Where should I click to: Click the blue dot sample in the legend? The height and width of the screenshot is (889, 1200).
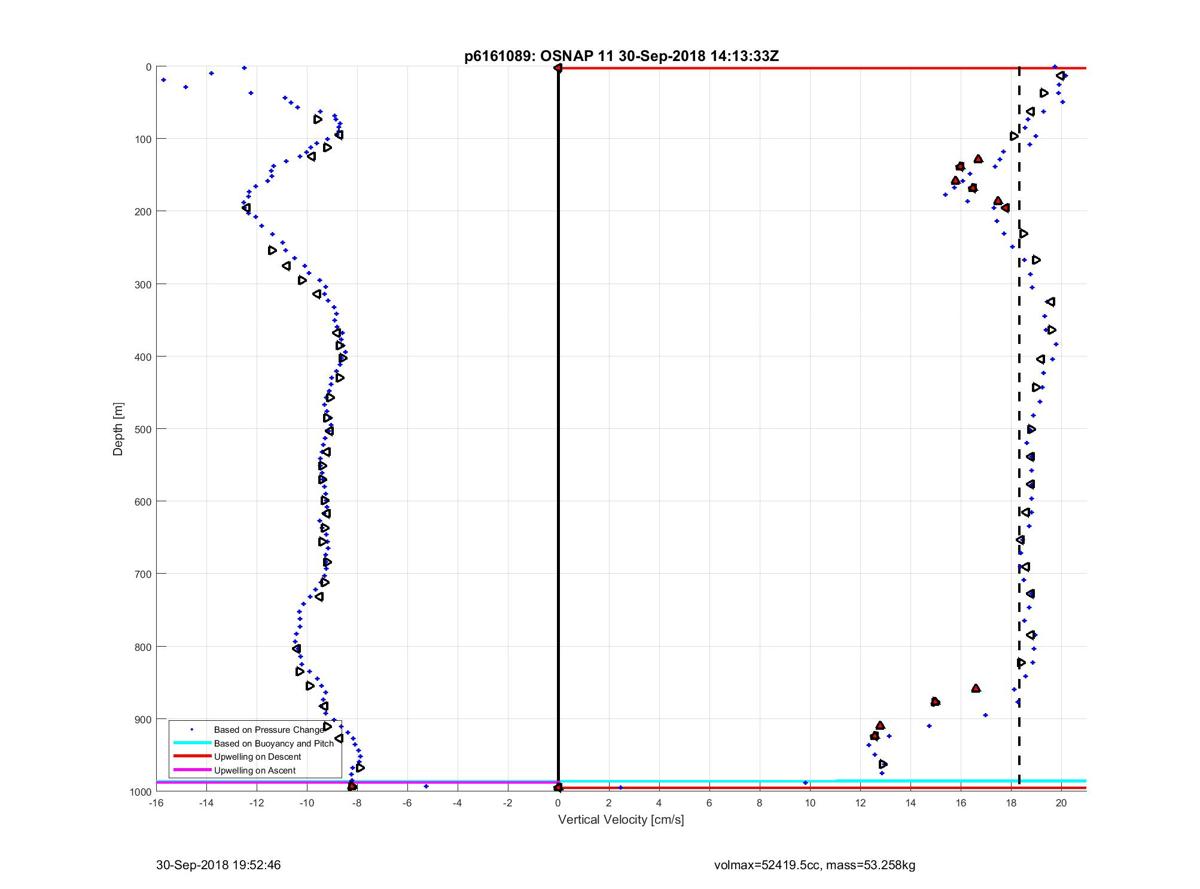click(191, 730)
